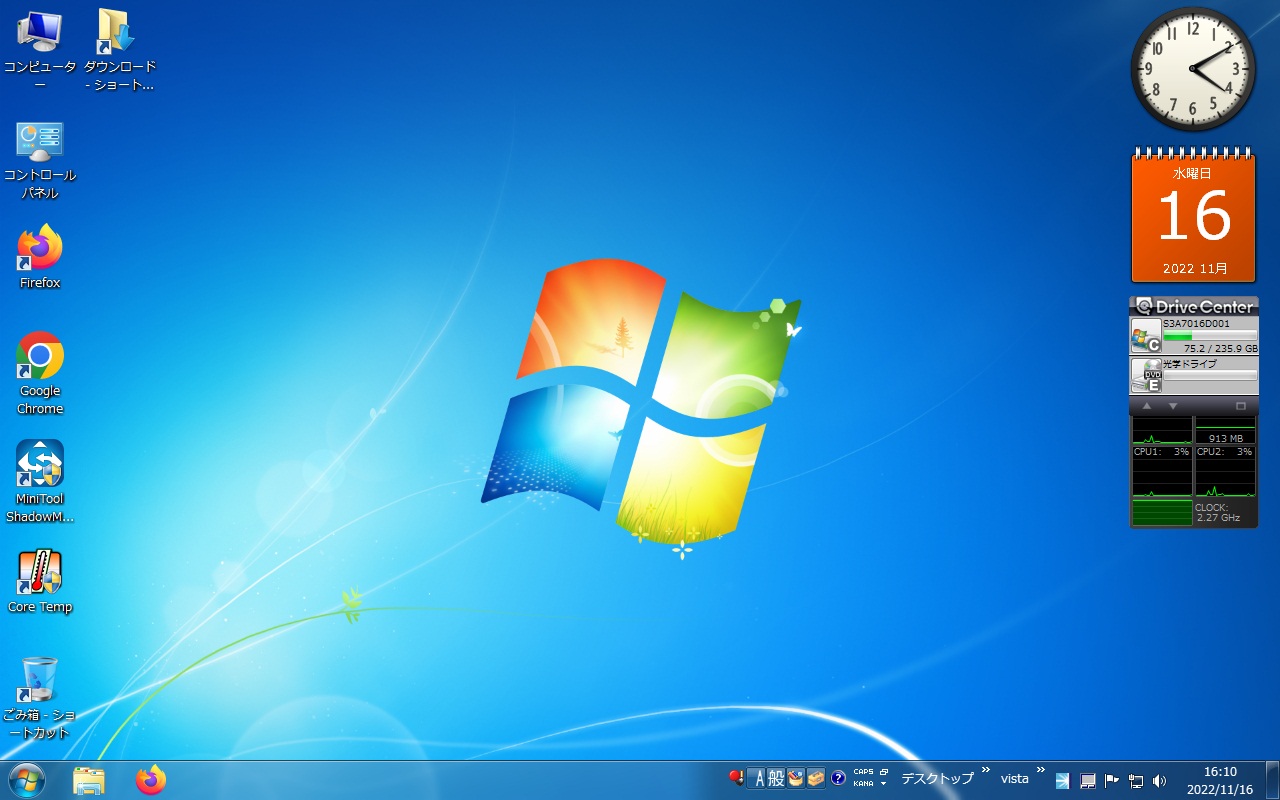
Task: Click the CPU2 usage graph
Action: [x=1225, y=472]
